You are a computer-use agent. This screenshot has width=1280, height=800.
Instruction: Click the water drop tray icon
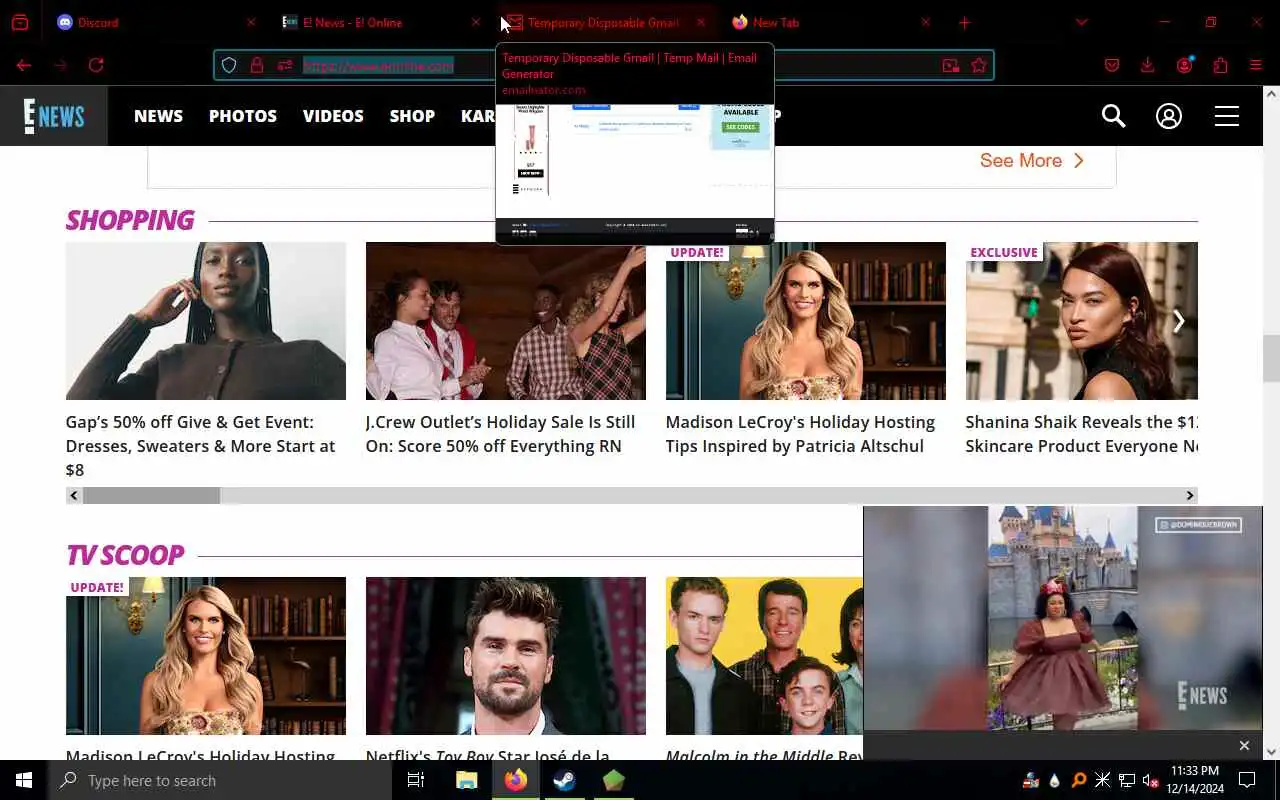click(x=1054, y=780)
